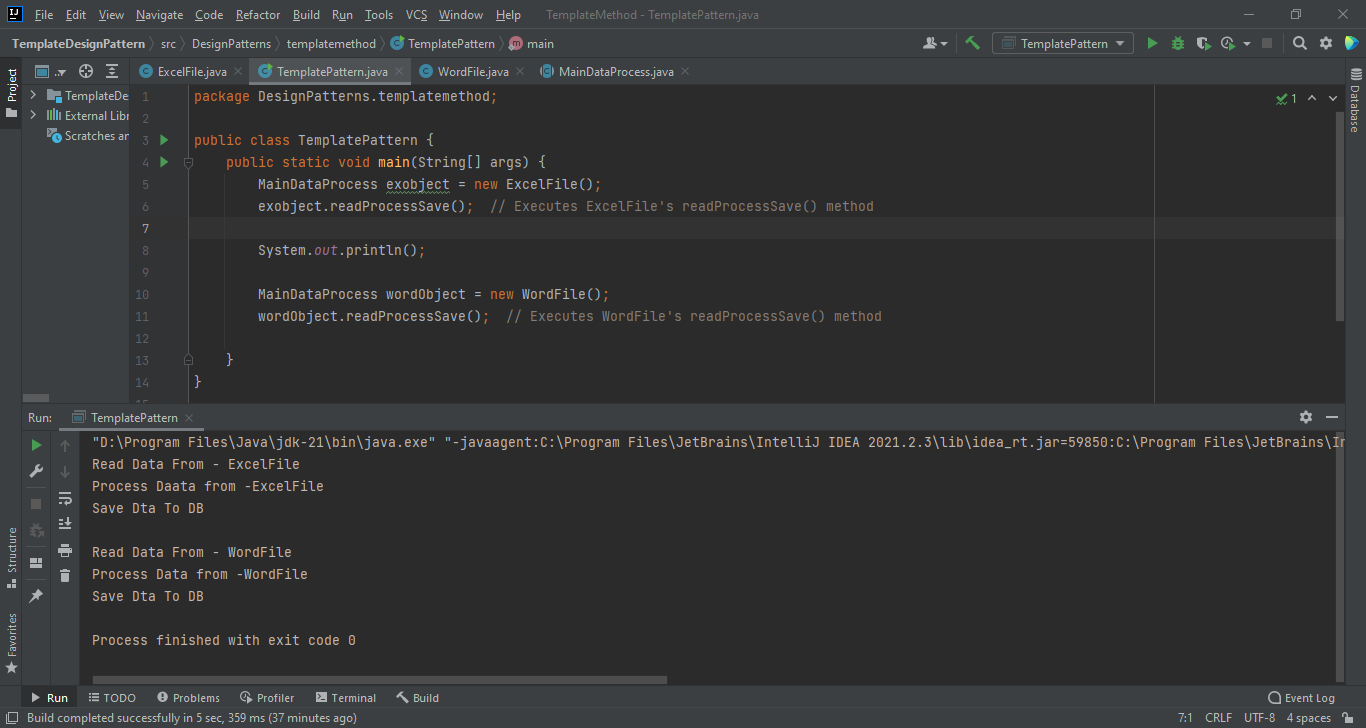The height and width of the screenshot is (728, 1366).
Task: Open the Refactor menu
Action: 258,14
